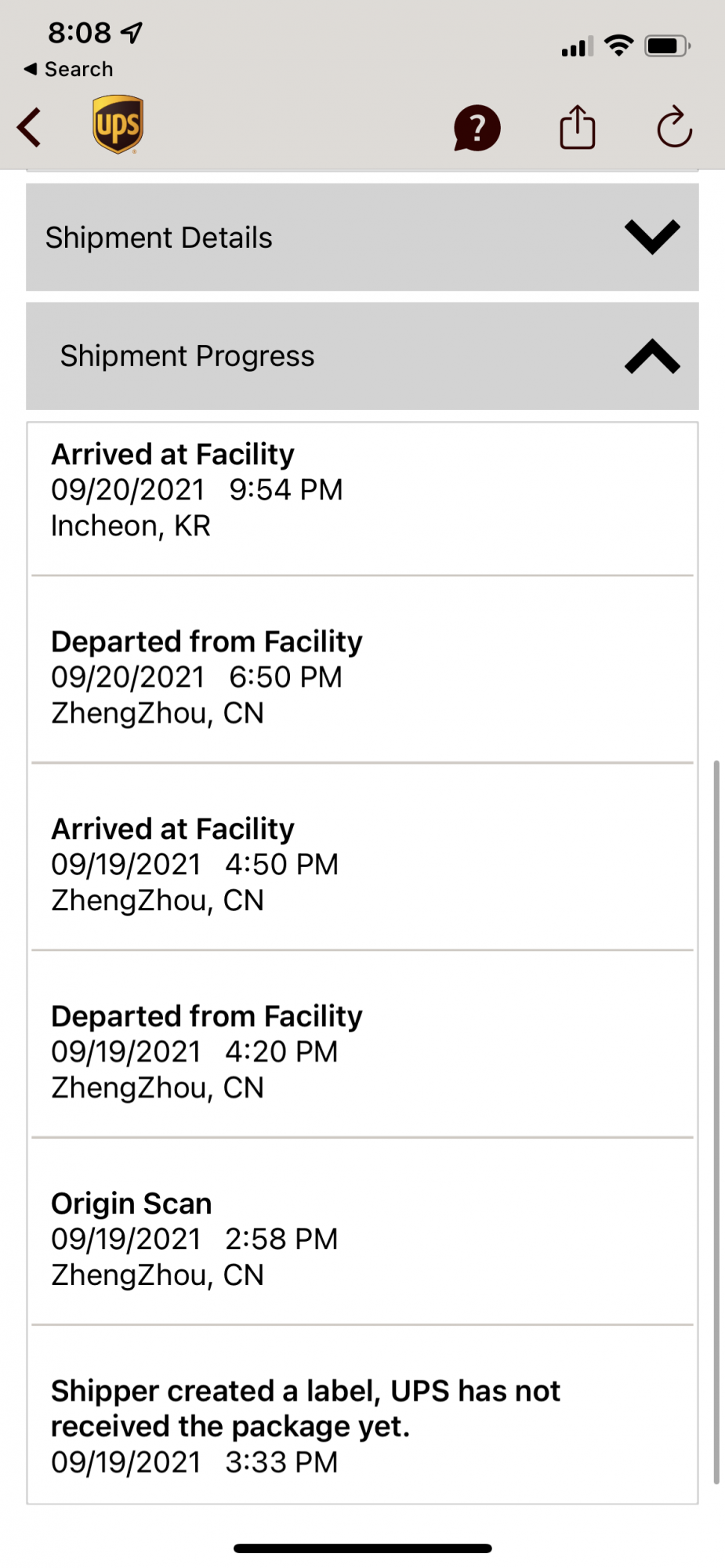The image size is (725, 1568).
Task: Tap the battery indicator icon
Action: [x=668, y=46]
